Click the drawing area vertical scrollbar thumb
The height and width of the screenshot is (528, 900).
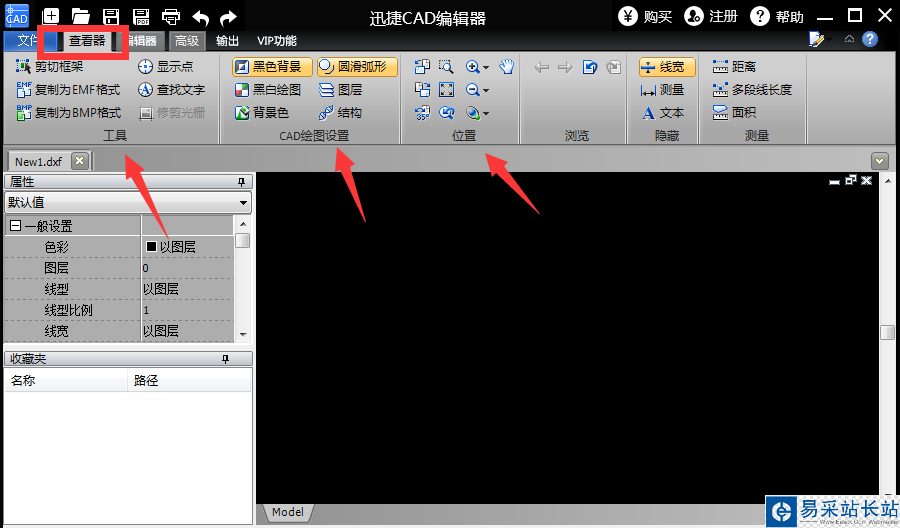[x=887, y=332]
